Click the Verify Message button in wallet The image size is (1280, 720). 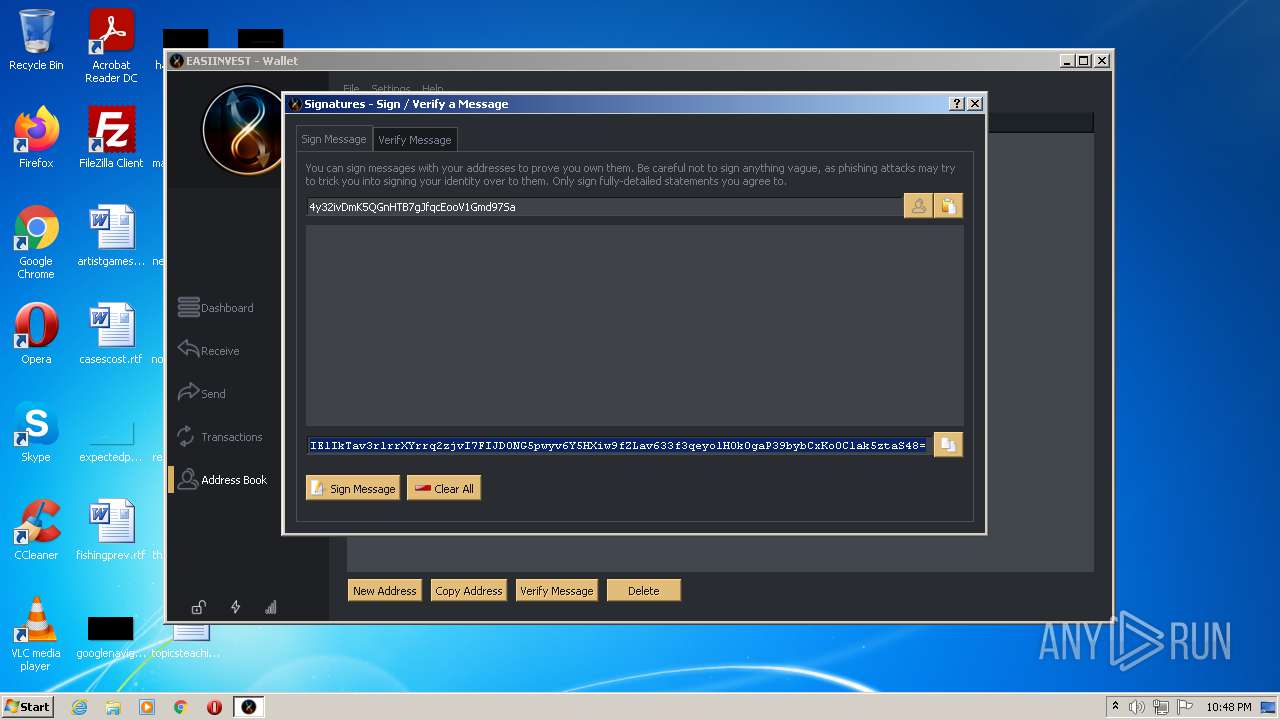click(x=557, y=591)
